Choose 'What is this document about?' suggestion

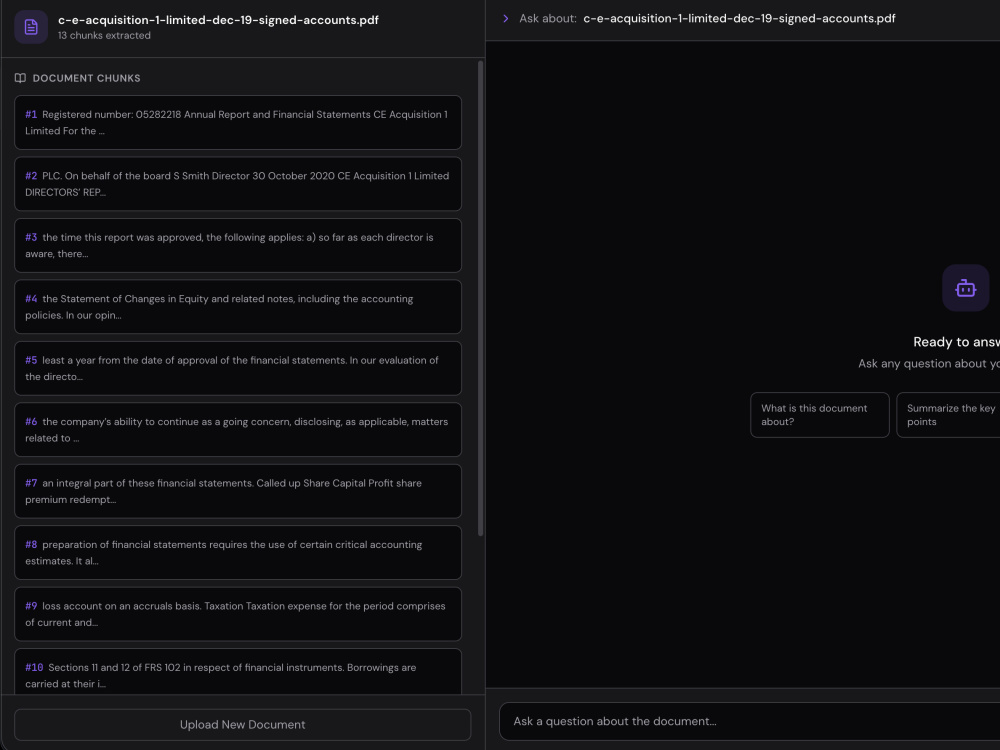pos(820,415)
